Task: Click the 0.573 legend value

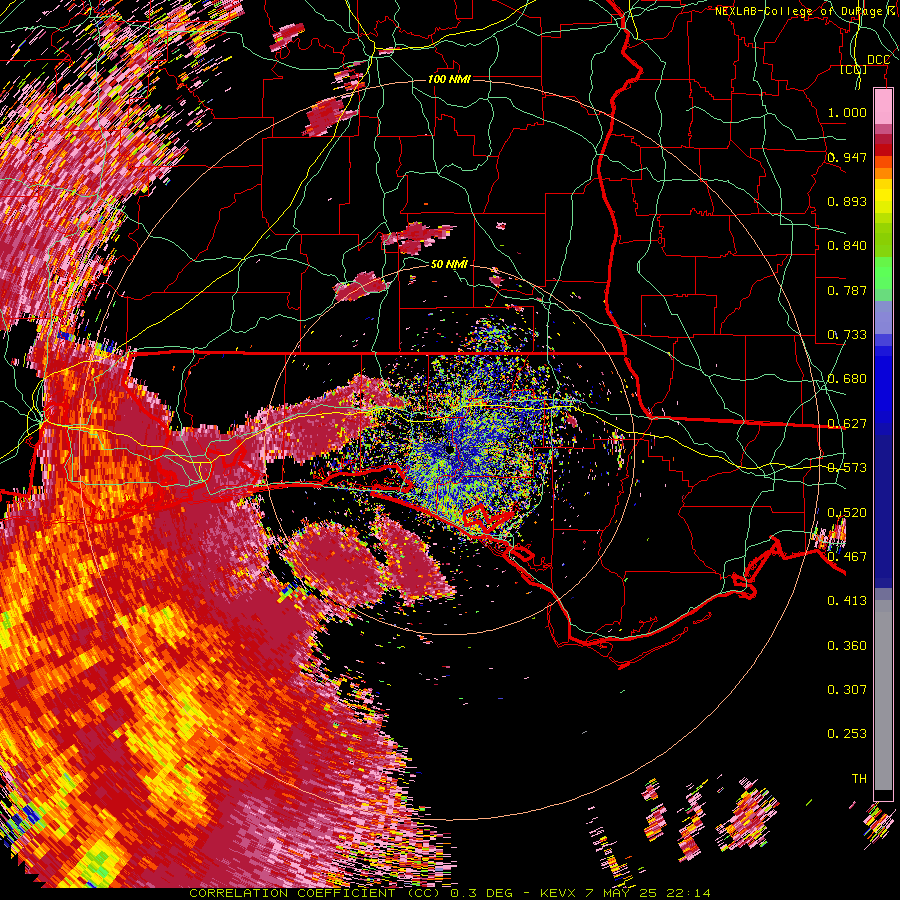Action: click(x=847, y=468)
